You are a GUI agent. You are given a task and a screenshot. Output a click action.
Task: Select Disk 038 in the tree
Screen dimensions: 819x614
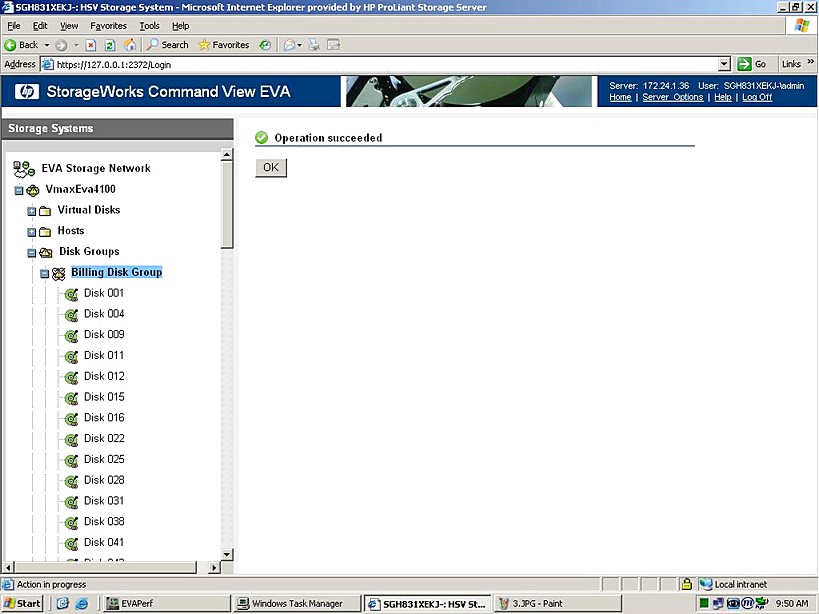(x=104, y=522)
